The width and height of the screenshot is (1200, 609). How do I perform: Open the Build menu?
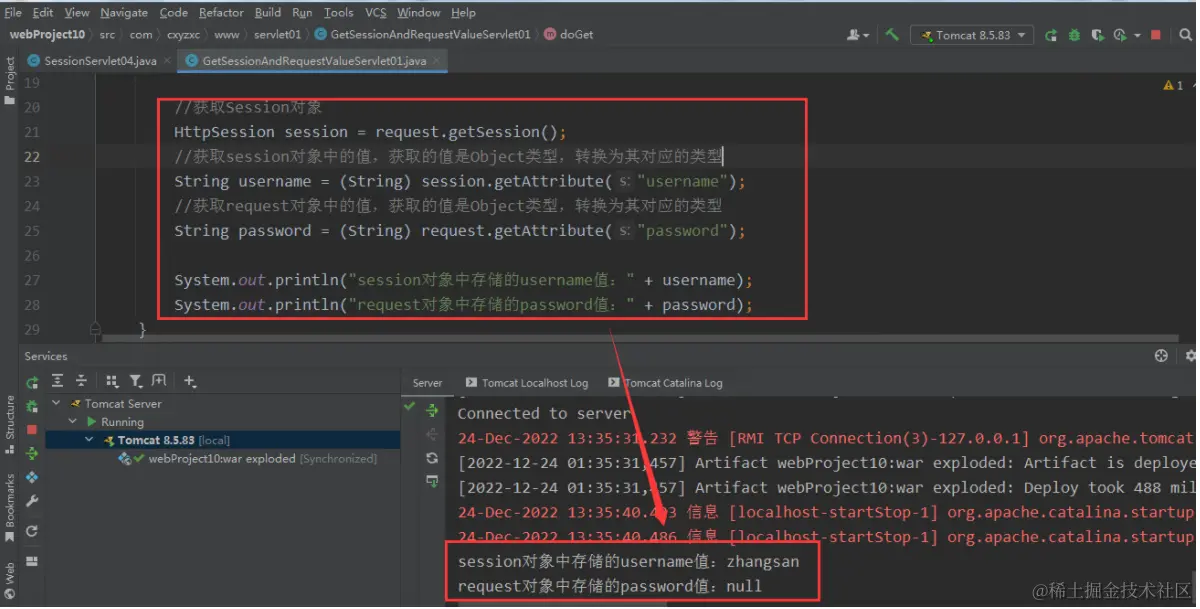(268, 13)
